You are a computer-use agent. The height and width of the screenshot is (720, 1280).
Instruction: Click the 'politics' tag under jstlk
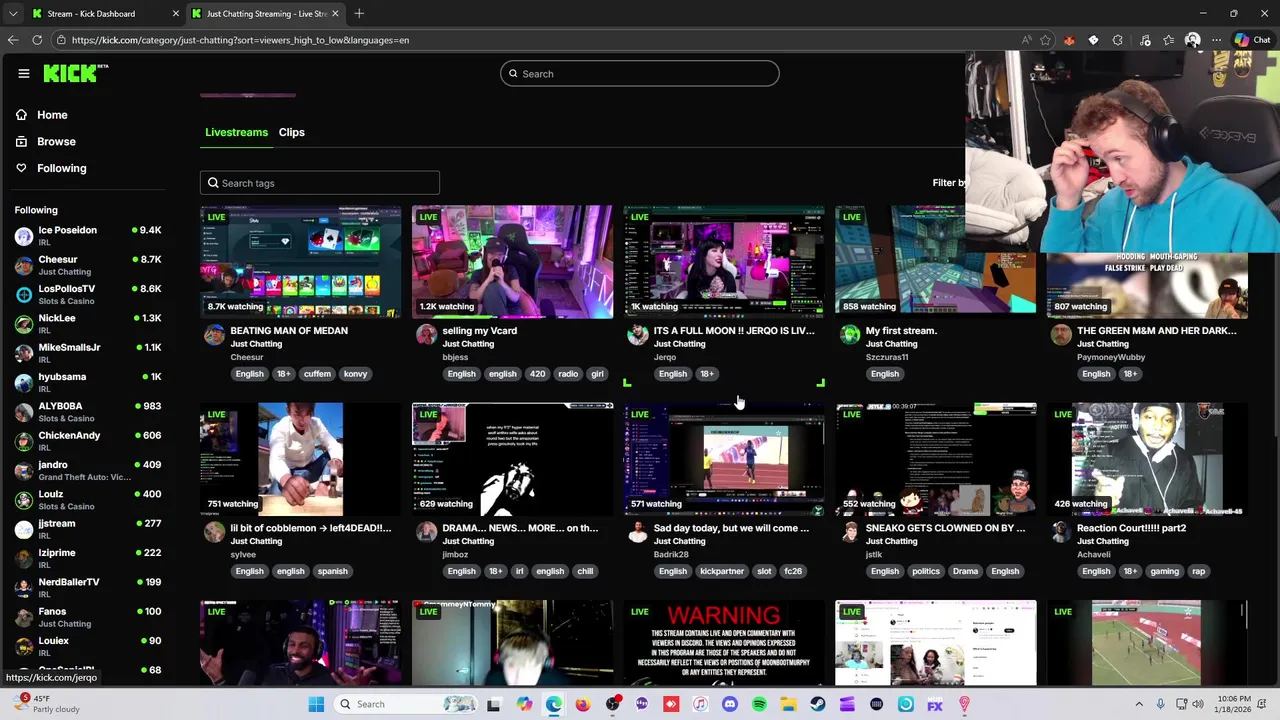pyautogui.click(x=925, y=571)
